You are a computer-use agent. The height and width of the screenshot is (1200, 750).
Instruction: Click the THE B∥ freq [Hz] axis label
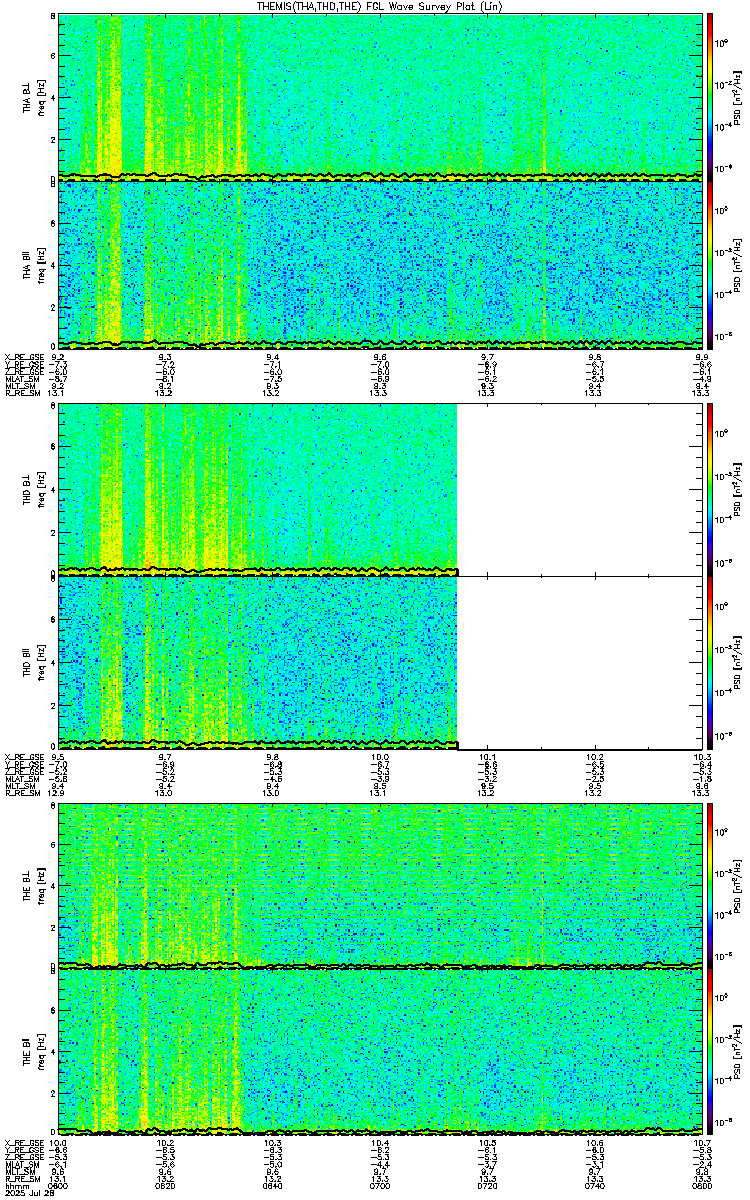41,1052
